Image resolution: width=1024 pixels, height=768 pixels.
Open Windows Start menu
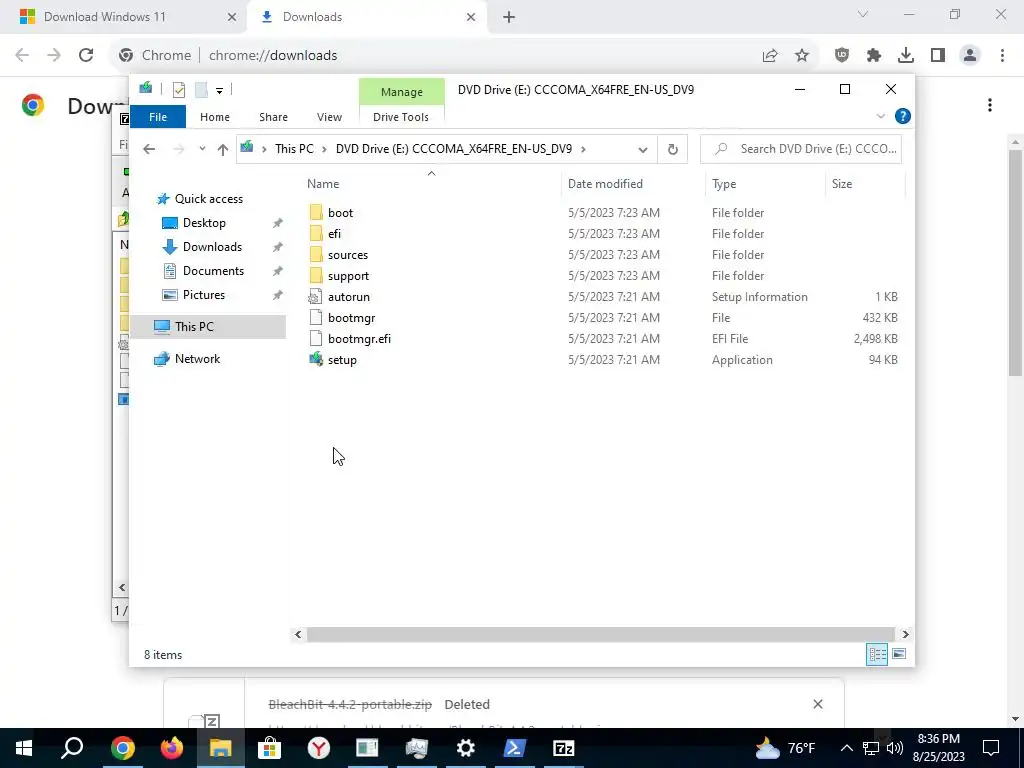click(x=24, y=748)
